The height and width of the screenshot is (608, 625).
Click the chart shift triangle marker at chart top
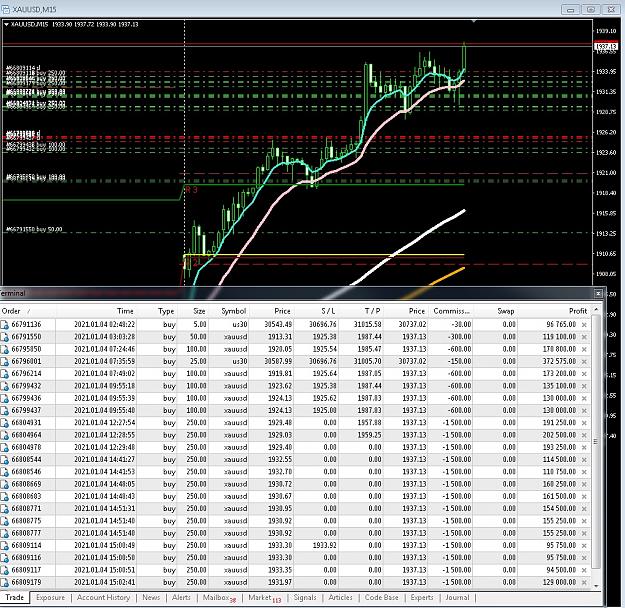[x=474, y=21]
